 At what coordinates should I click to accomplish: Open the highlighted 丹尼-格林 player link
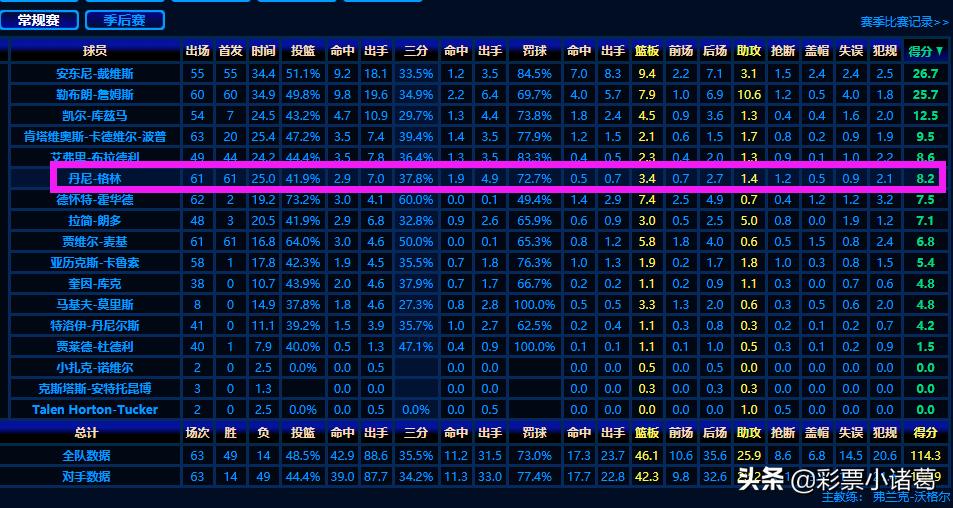[95, 178]
